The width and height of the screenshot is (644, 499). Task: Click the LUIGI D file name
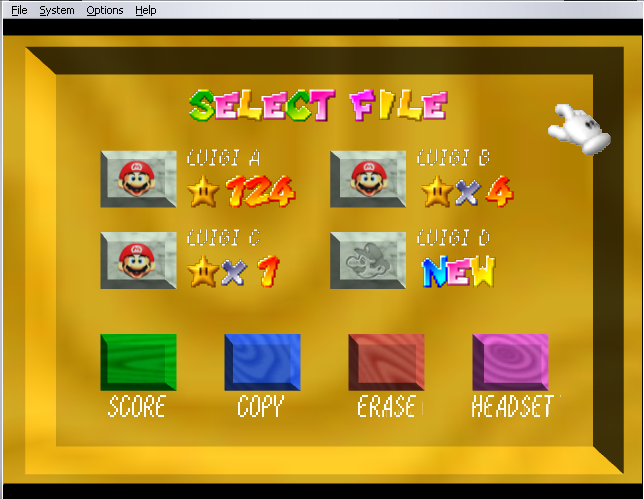click(453, 238)
